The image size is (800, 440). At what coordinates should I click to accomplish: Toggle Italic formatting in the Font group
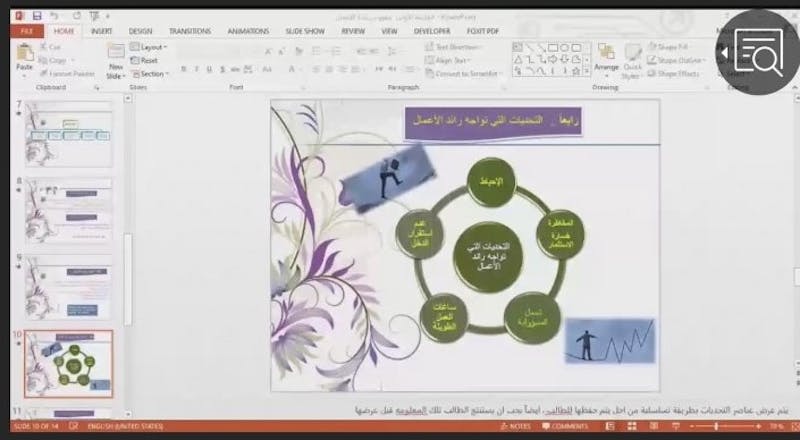tap(196, 69)
